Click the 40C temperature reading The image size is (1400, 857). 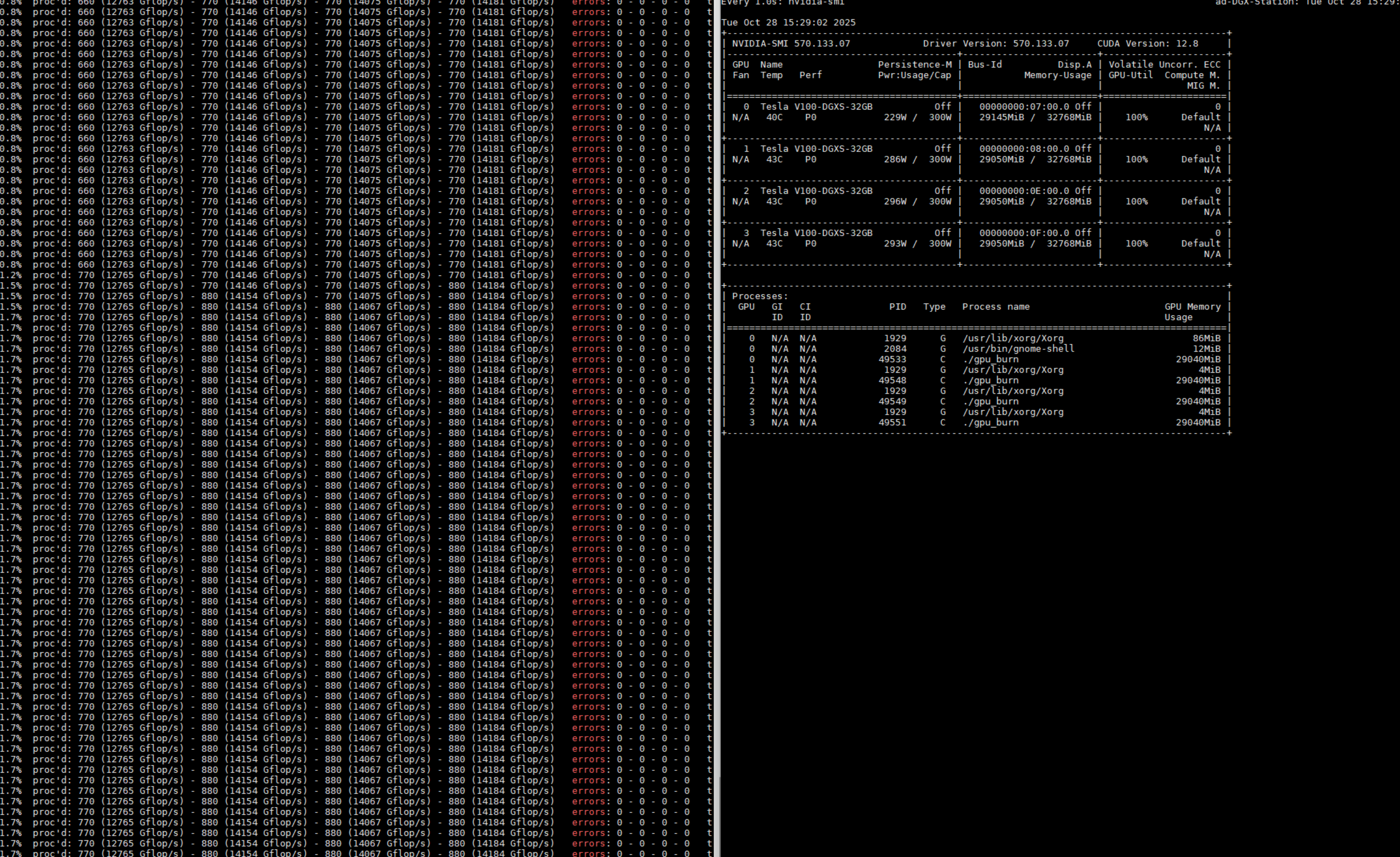(x=773, y=117)
